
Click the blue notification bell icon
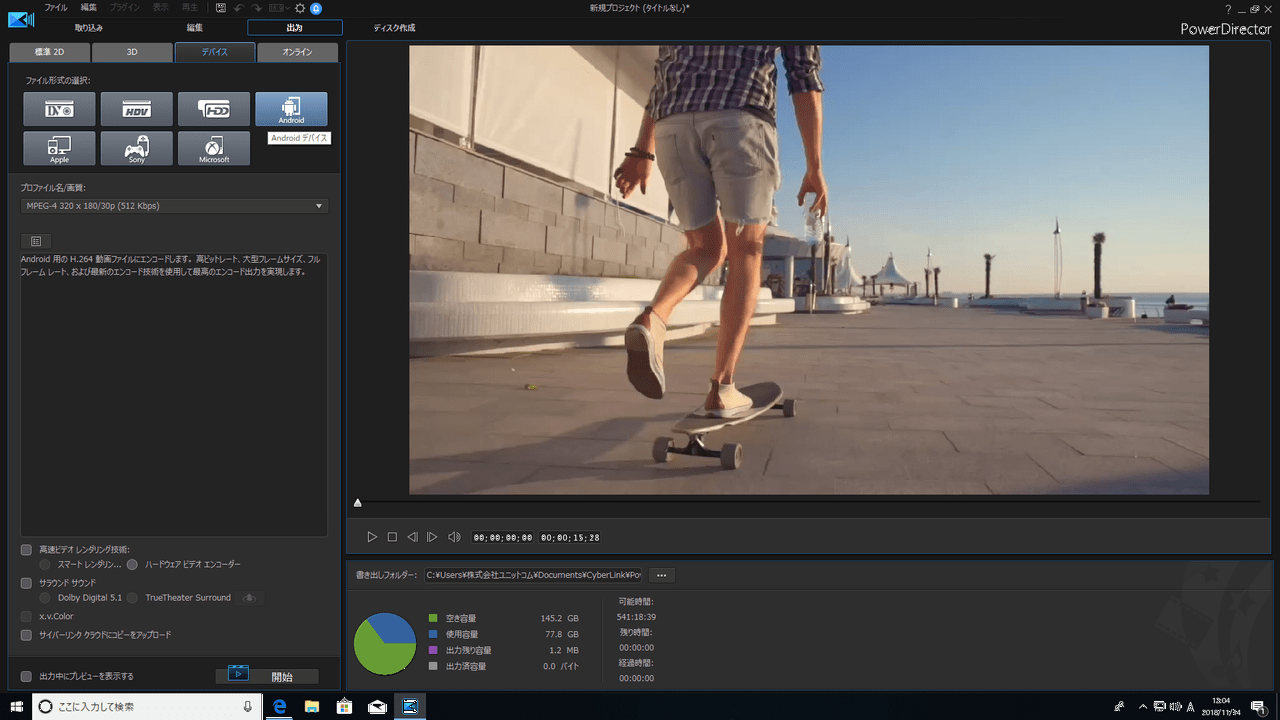tap(316, 8)
